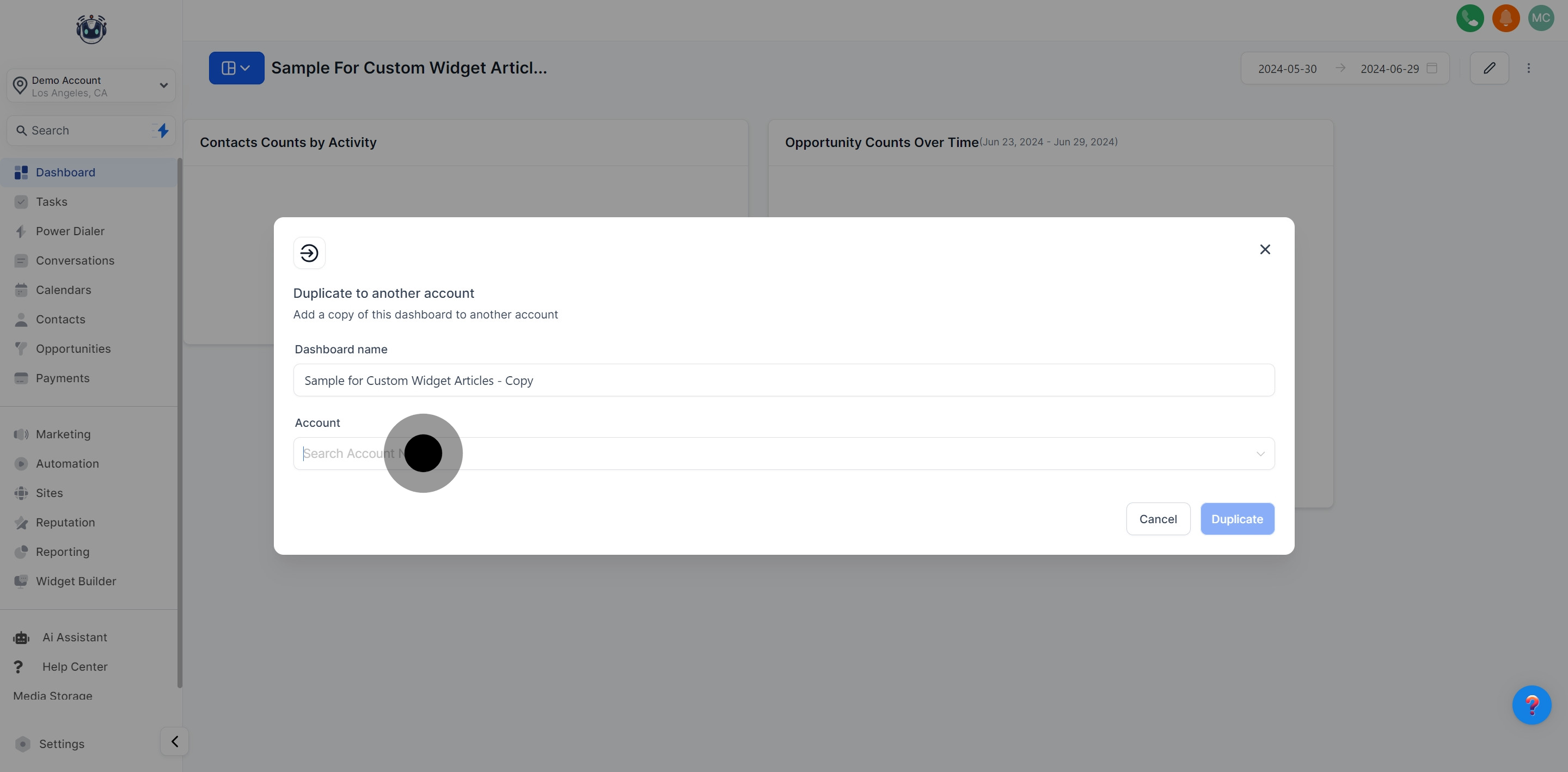Open the three-dot more options menu
Viewport: 1568px width, 772px height.
click(x=1528, y=68)
